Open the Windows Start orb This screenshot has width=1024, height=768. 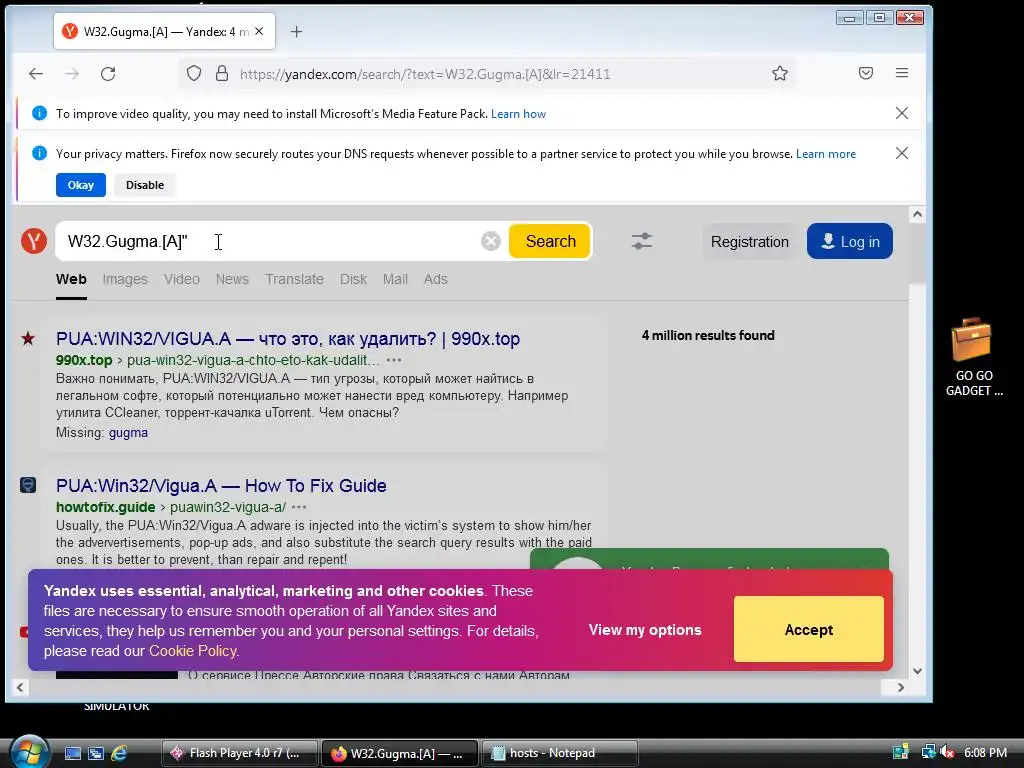[30, 752]
